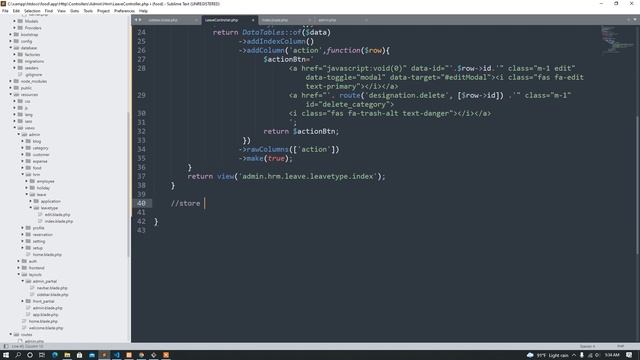Open the Tools menu
The height and width of the screenshot is (360, 640).
[88, 11]
